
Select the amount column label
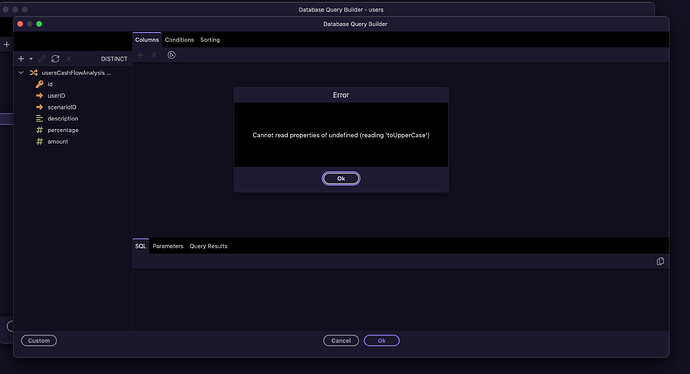point(58,141)
